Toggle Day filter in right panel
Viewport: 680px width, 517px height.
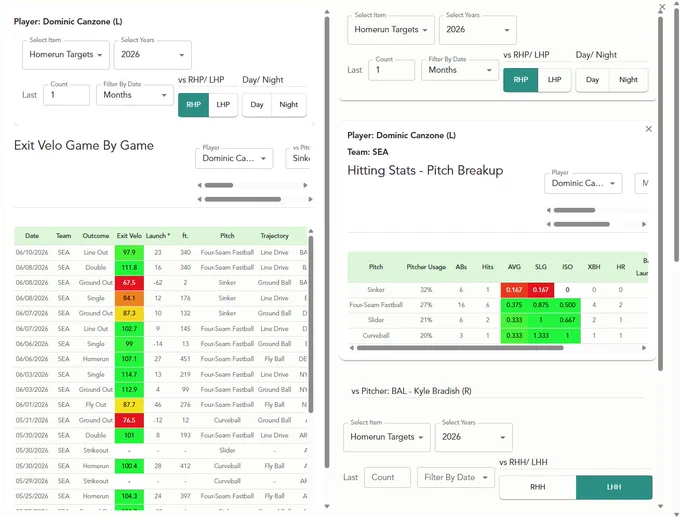click(x=592, y=80)
